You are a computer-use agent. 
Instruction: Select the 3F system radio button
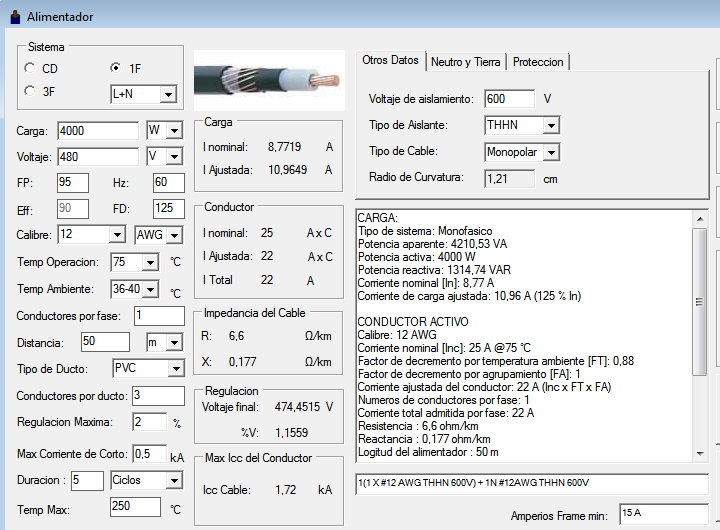(x=30, y=90)
